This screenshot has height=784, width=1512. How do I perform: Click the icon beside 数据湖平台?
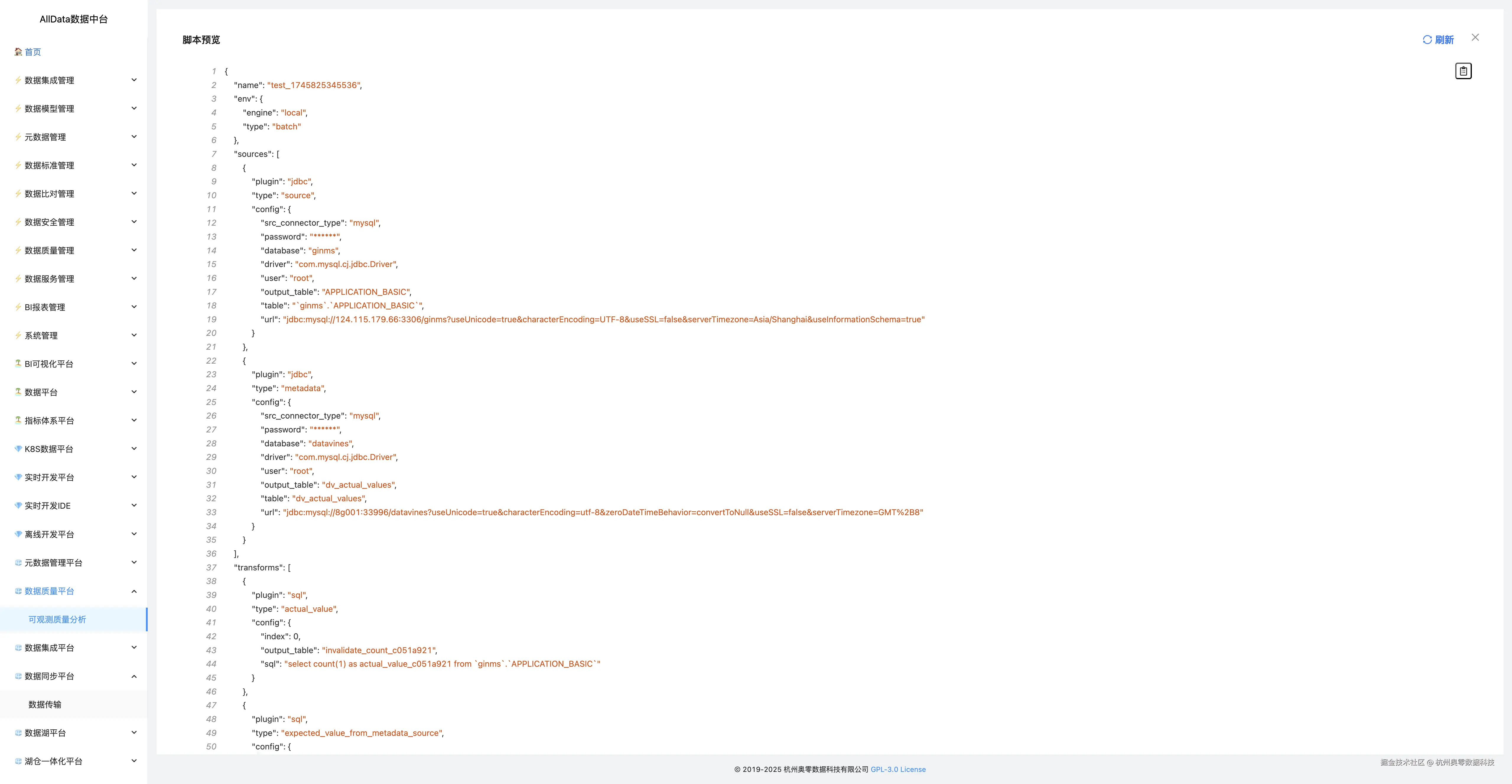pos(18,733)
